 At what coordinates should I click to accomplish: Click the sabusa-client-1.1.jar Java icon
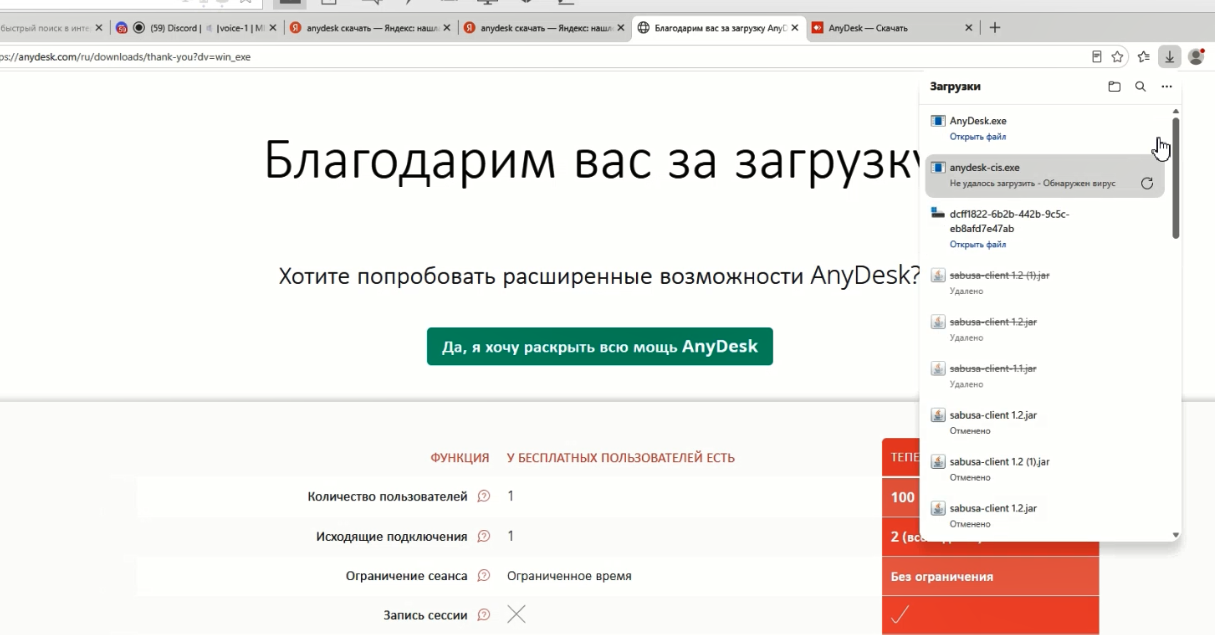coord(938,368)
